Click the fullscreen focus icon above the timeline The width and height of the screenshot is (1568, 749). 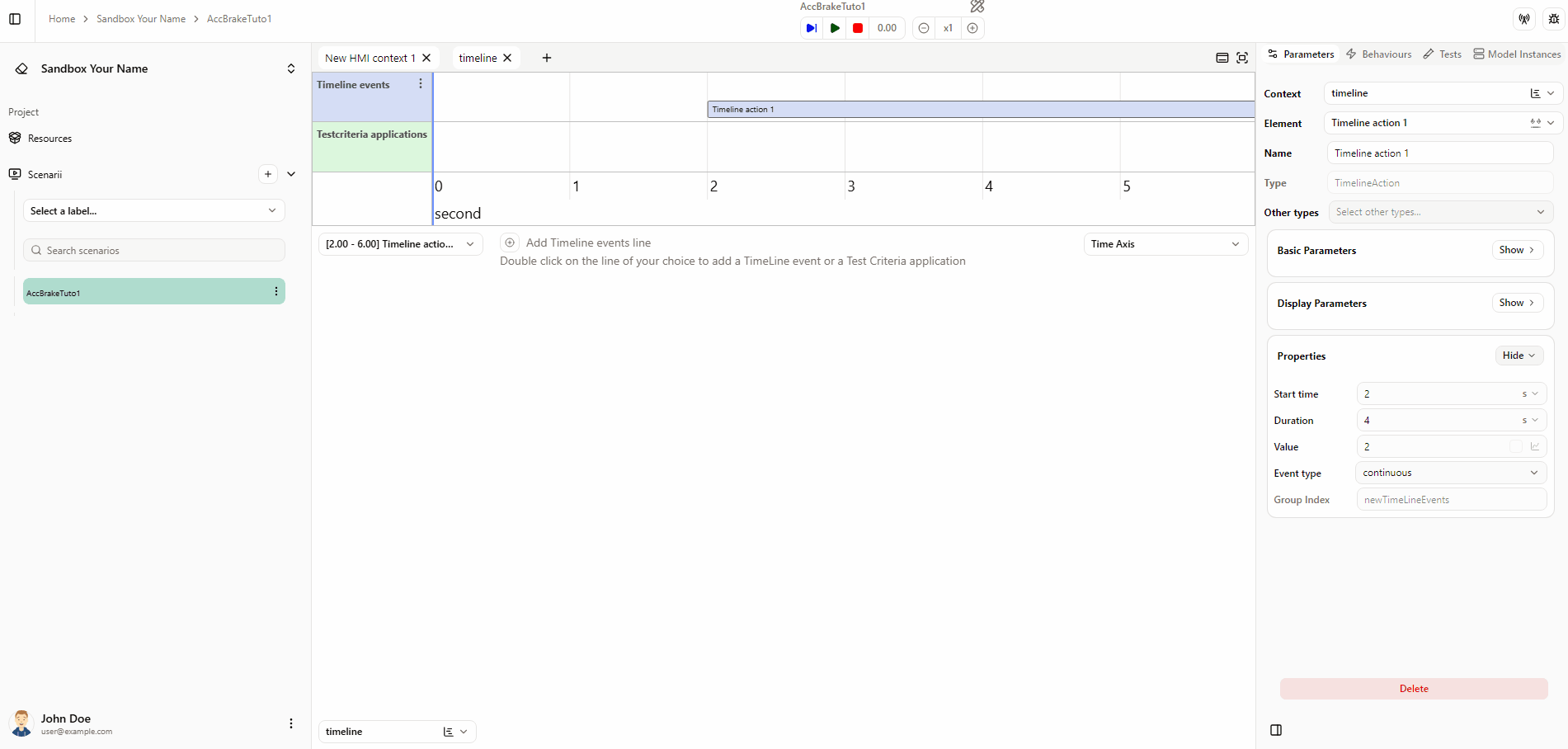(x=1242, y=58)
